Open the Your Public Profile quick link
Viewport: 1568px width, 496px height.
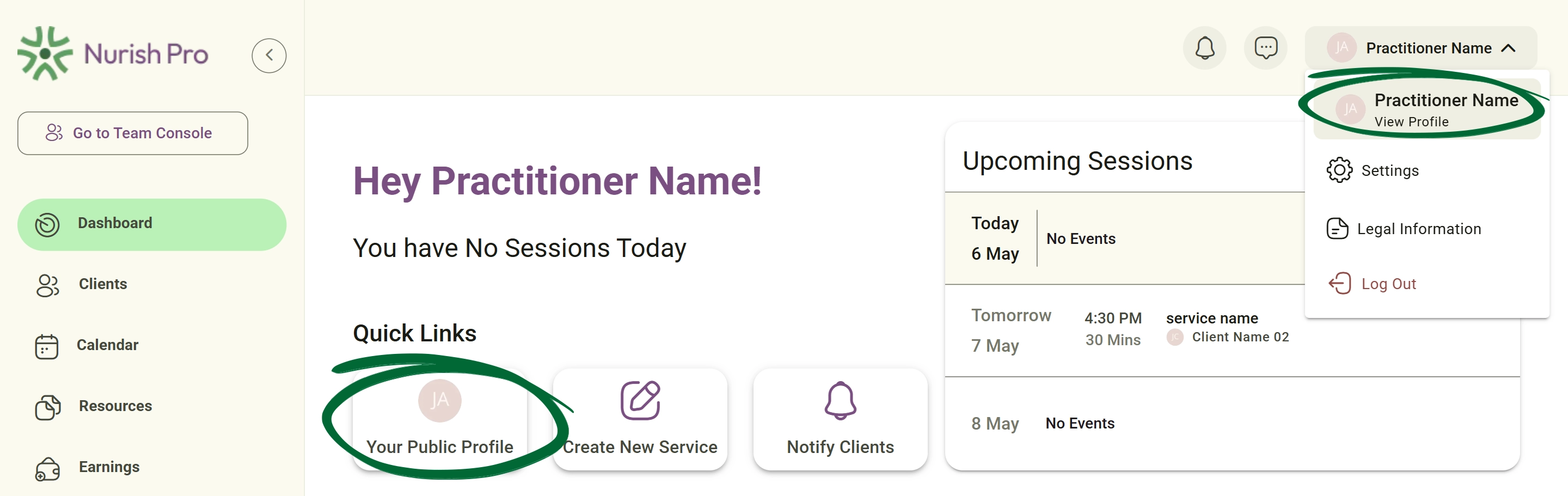pyautogui.click(x=440, y=419)
